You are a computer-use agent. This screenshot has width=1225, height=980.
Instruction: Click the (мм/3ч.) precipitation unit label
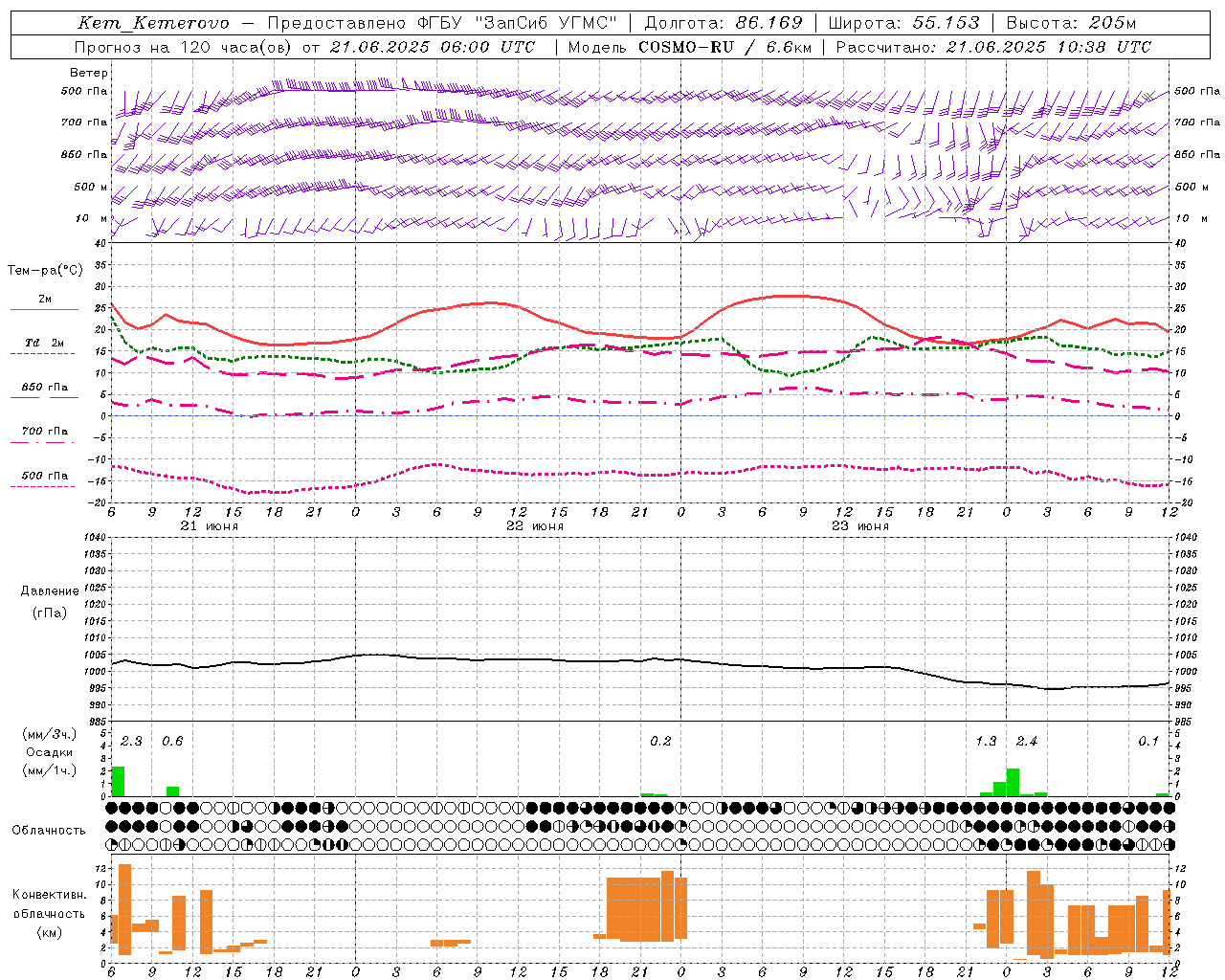tap(49, 734)
